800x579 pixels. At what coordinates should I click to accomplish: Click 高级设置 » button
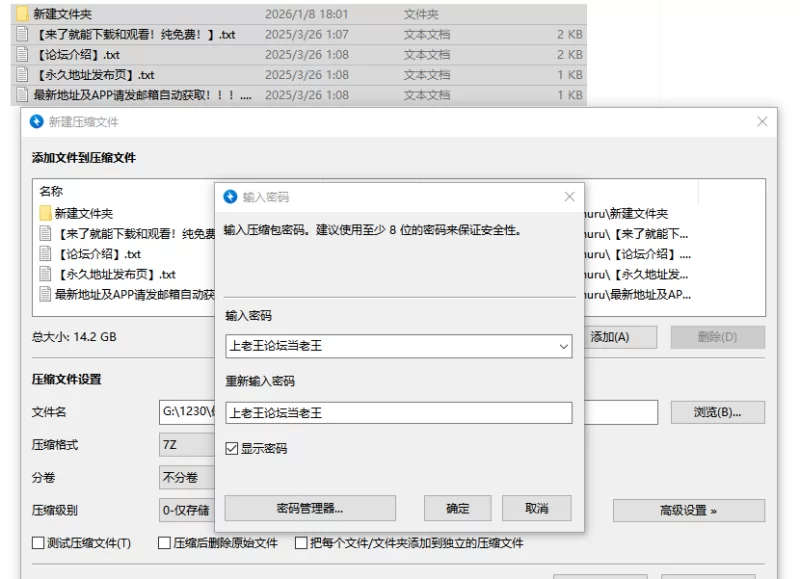point(688,511)
